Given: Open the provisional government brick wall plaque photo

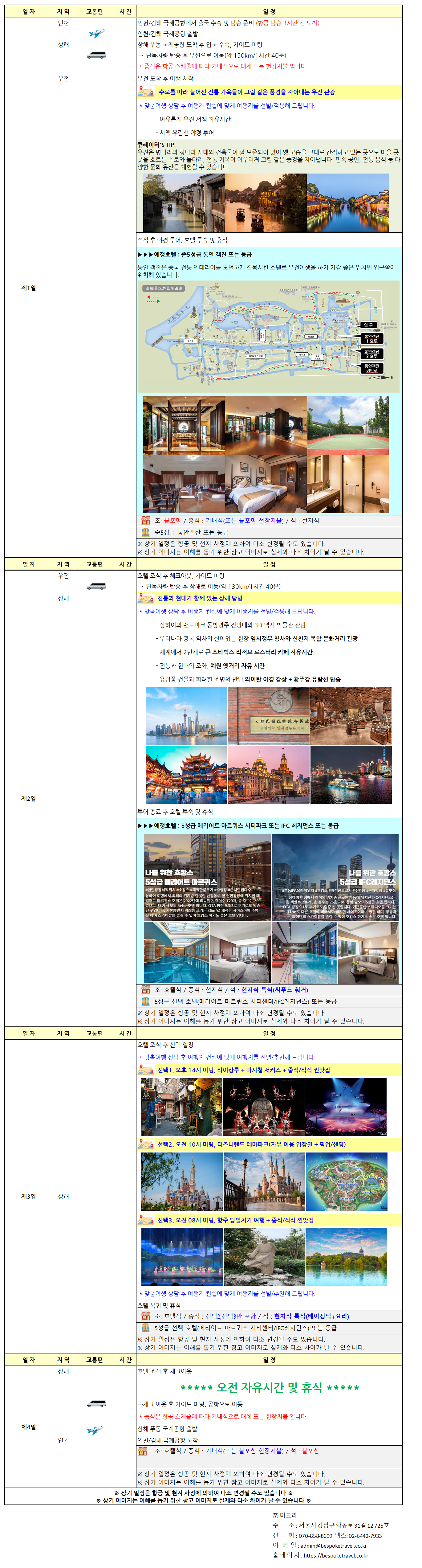Looking at the screenshot, I should click(x=268, y=716).
